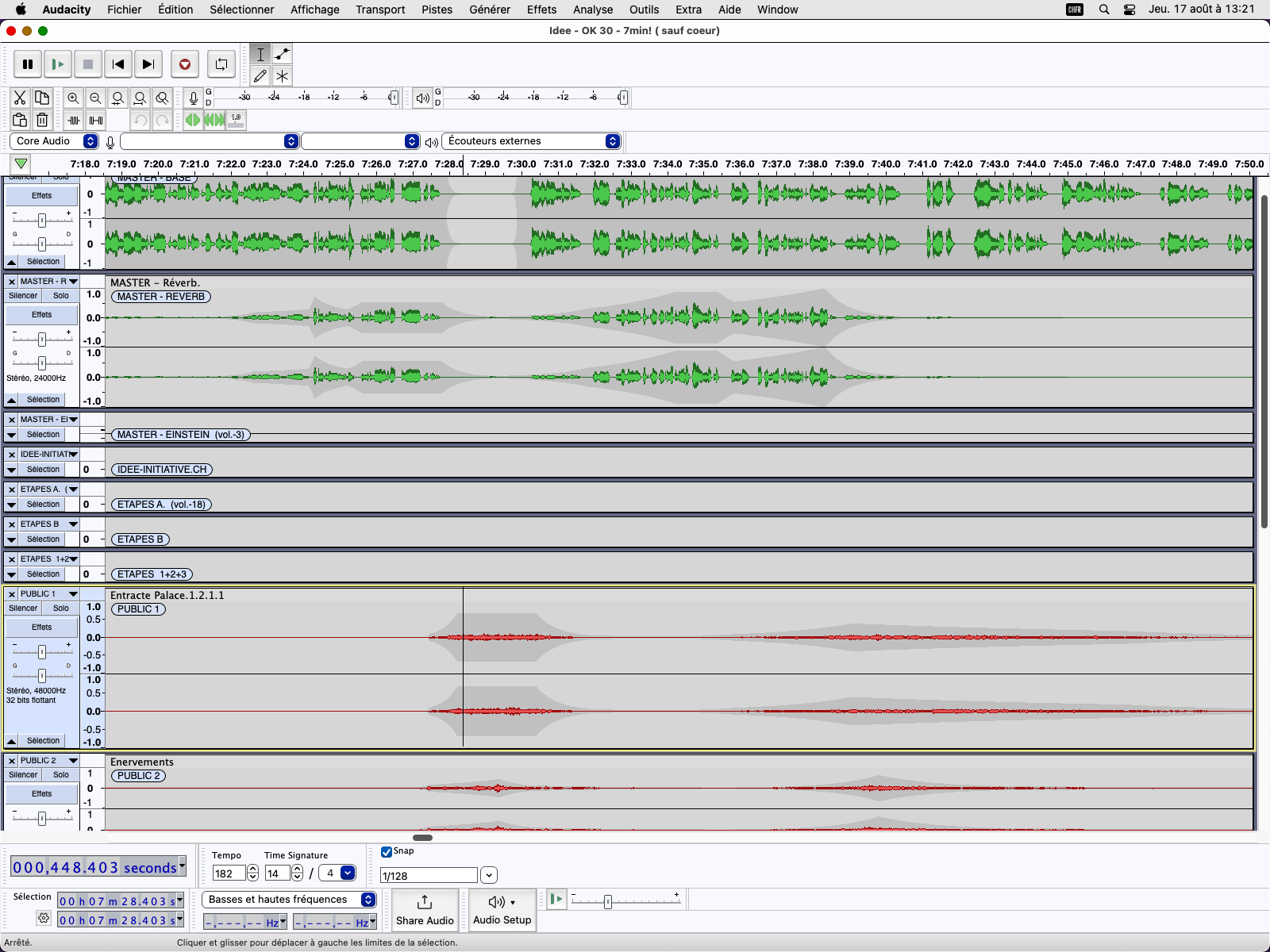Open macOS Control Center icon
1270x952 pixels.
(1130, 10)
